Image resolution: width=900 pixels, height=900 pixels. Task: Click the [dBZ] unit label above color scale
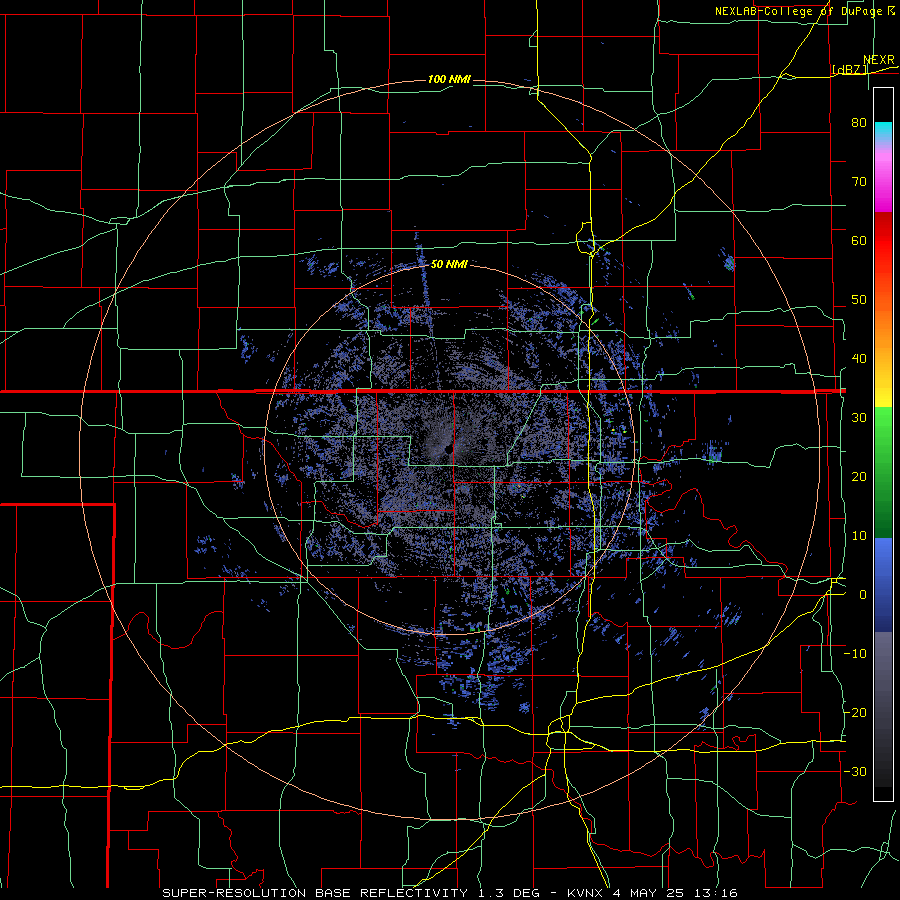[849, 69]
